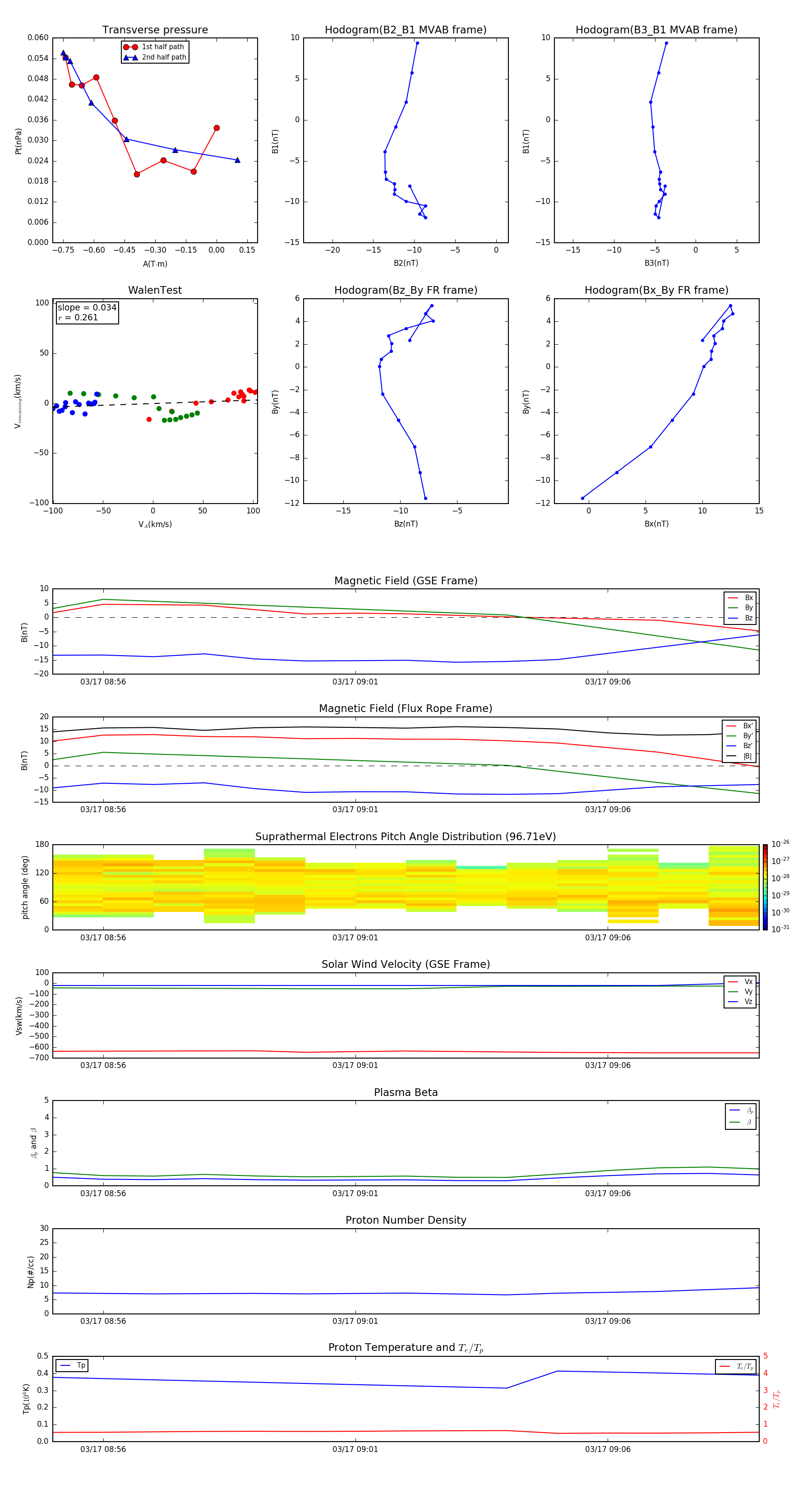Click the 'WalenTest' plot title
The height and width of the screenshot is (1489, 812).
tap(155, 290)
